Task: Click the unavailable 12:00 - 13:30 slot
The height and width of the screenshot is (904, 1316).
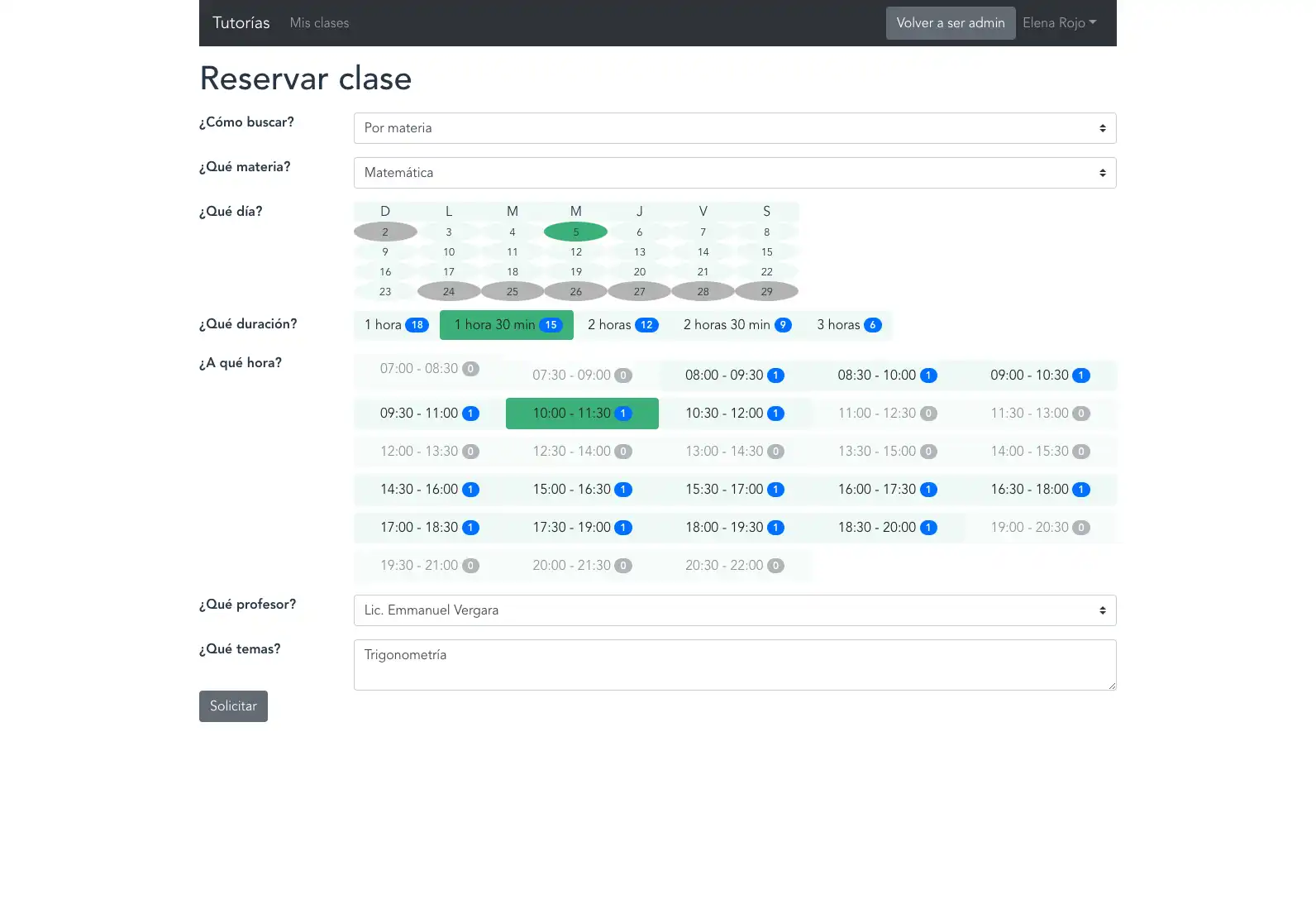Action: point(430,452)
